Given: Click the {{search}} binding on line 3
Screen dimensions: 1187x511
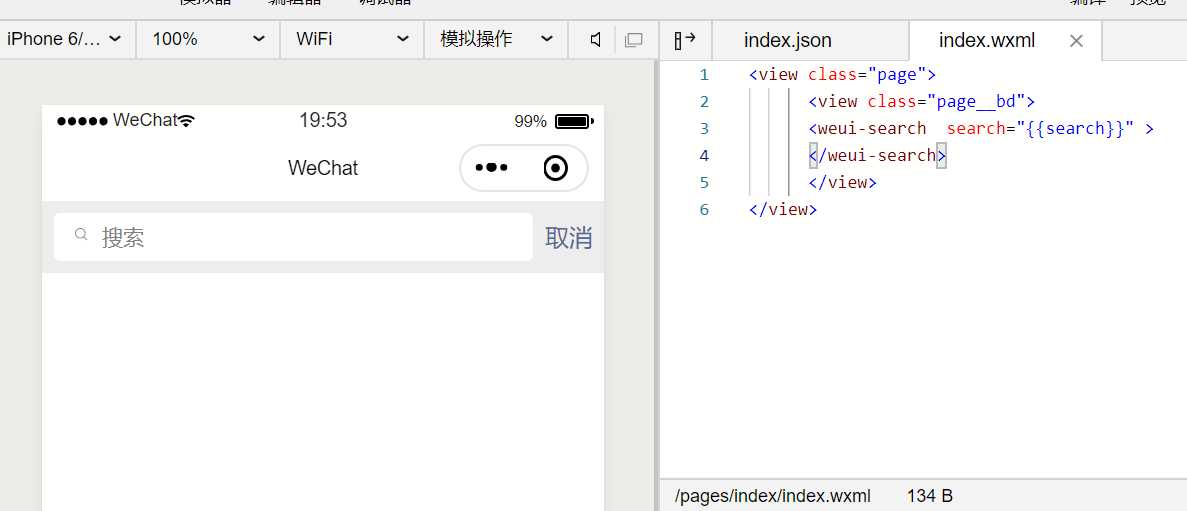Looking at the screenshot, I should pos(1075,129).
